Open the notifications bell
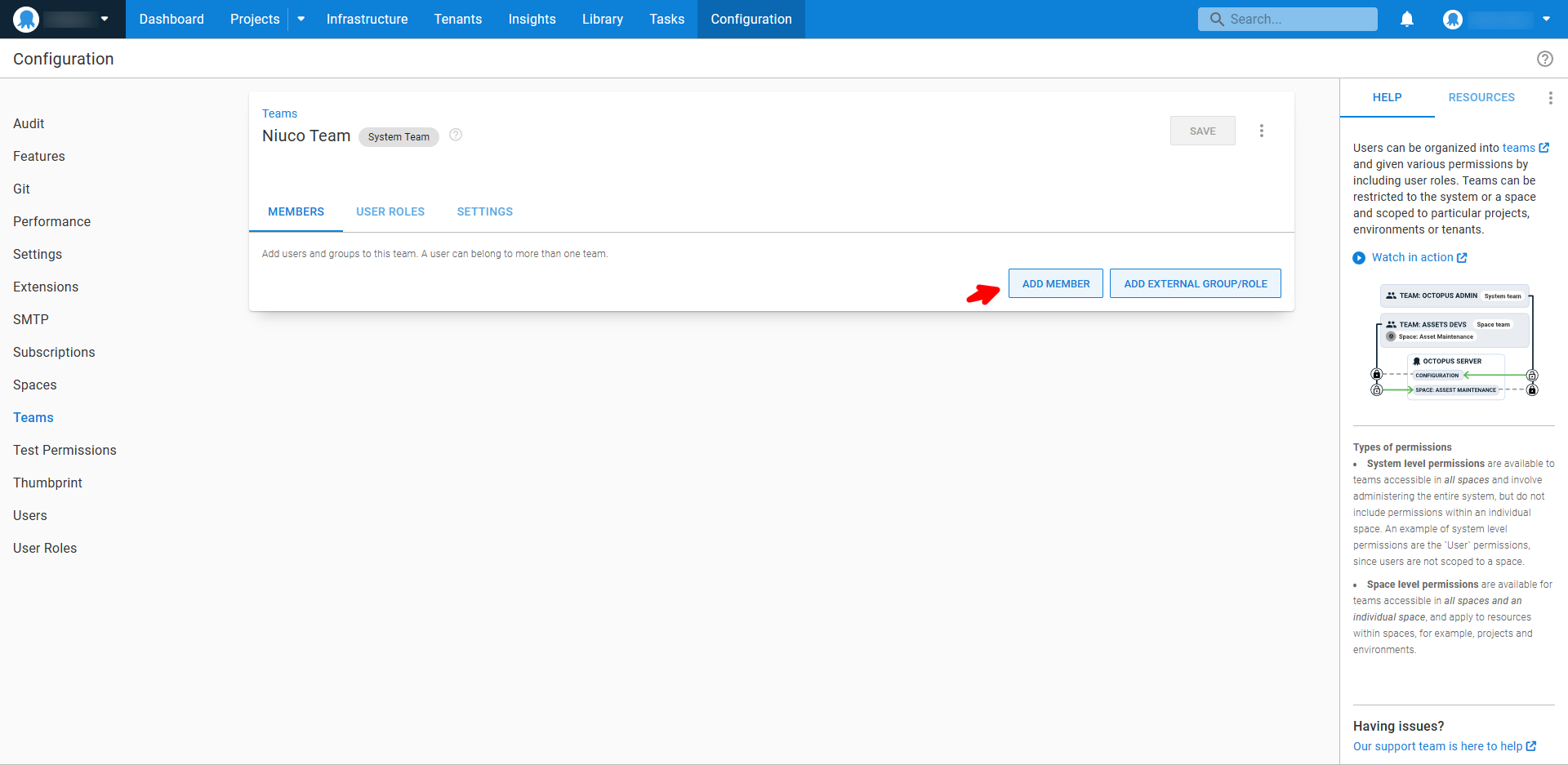This screenshot has width=1568, height=765. coord(1407,19)
